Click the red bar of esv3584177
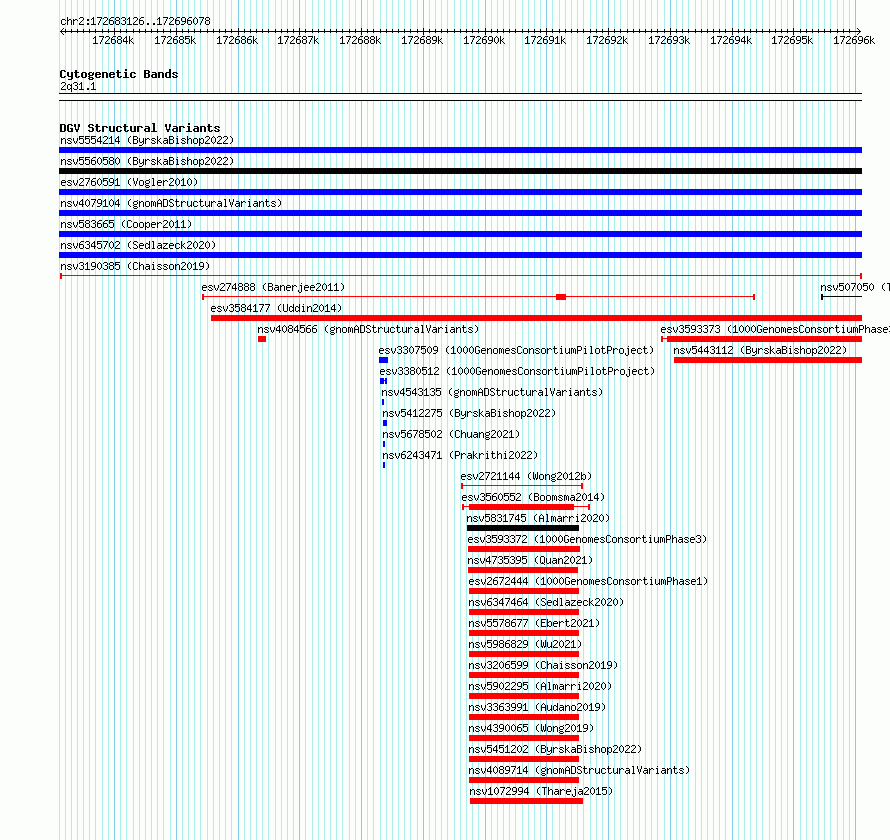 536,318
